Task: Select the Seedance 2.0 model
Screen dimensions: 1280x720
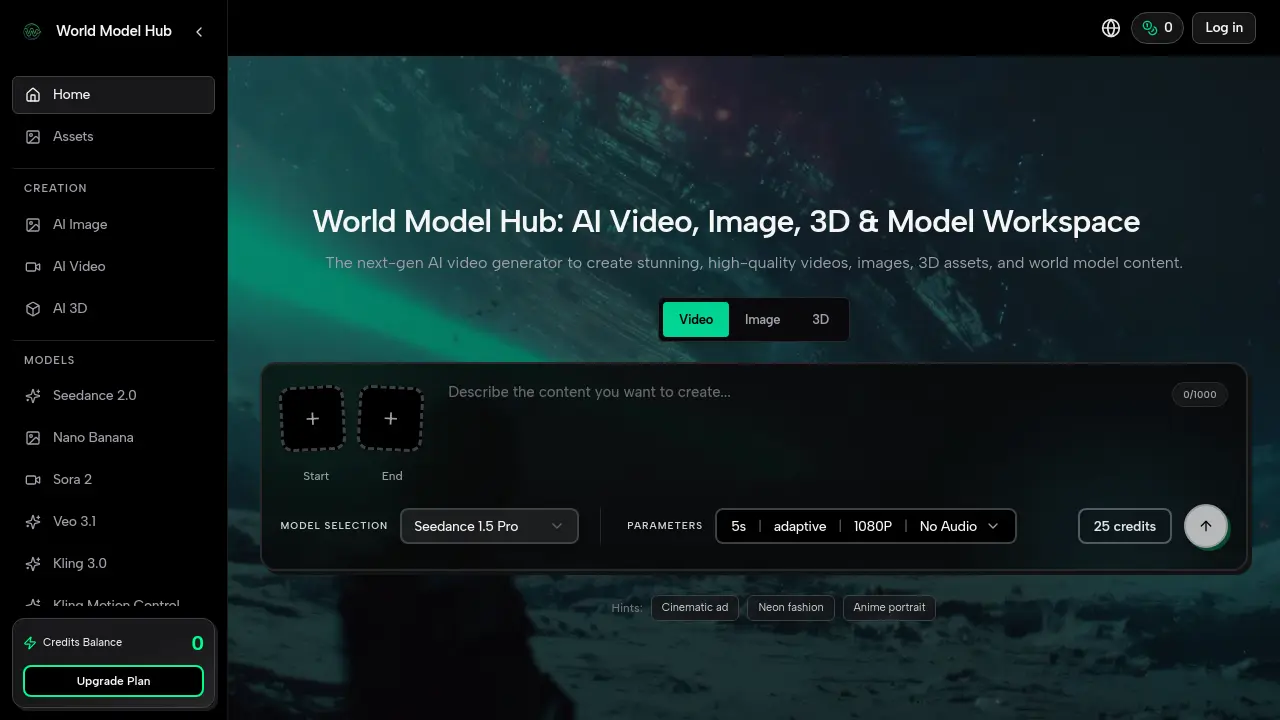Action: [114, 396]
